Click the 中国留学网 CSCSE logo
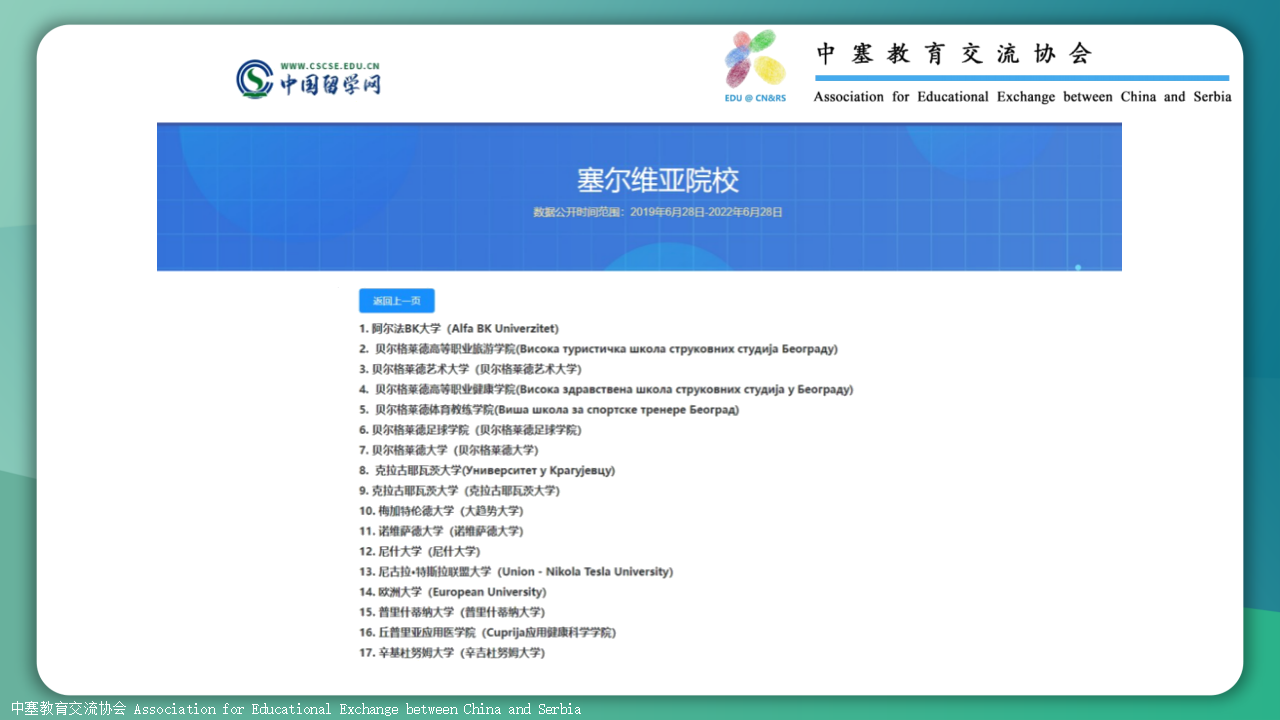1280x720 pixels. pos(308,79)
